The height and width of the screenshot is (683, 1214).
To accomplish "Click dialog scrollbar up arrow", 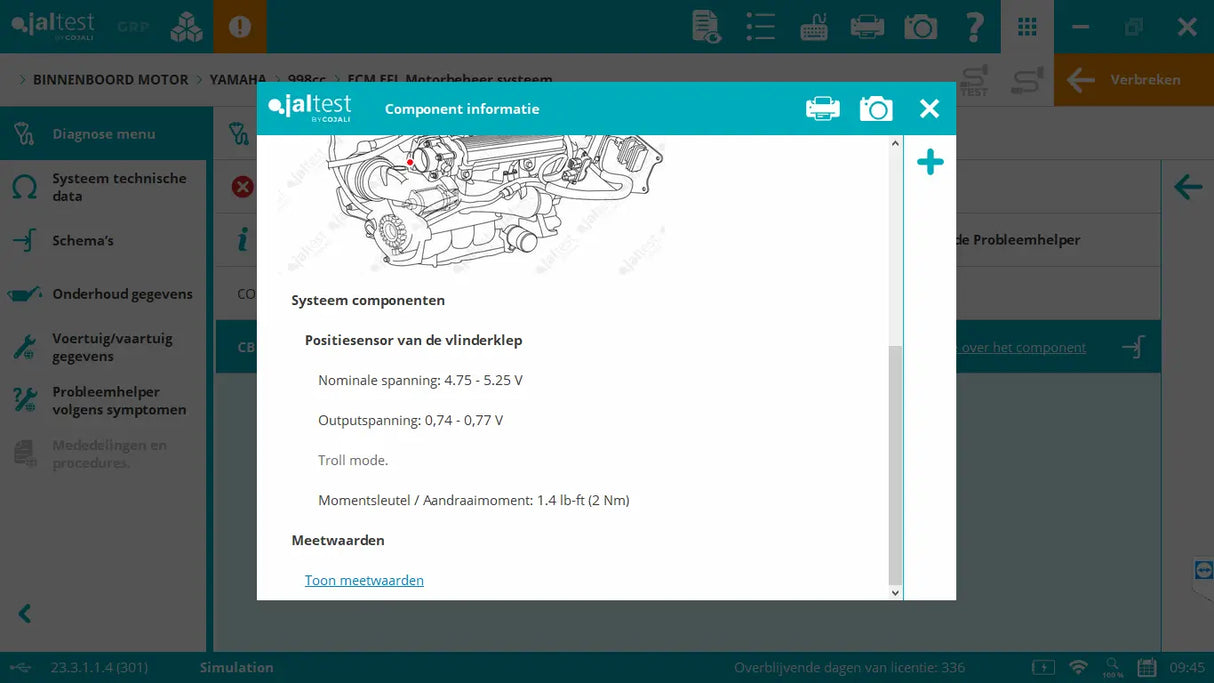I will pyautogui.click(x=895, y=144).
